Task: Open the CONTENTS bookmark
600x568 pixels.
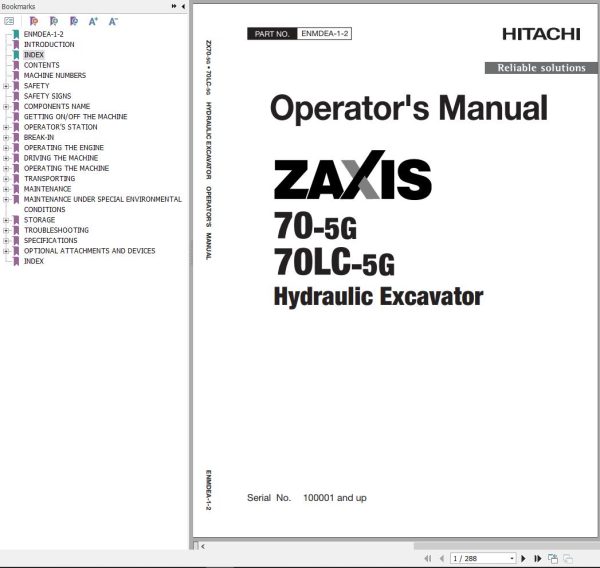Action: point(41,65)
